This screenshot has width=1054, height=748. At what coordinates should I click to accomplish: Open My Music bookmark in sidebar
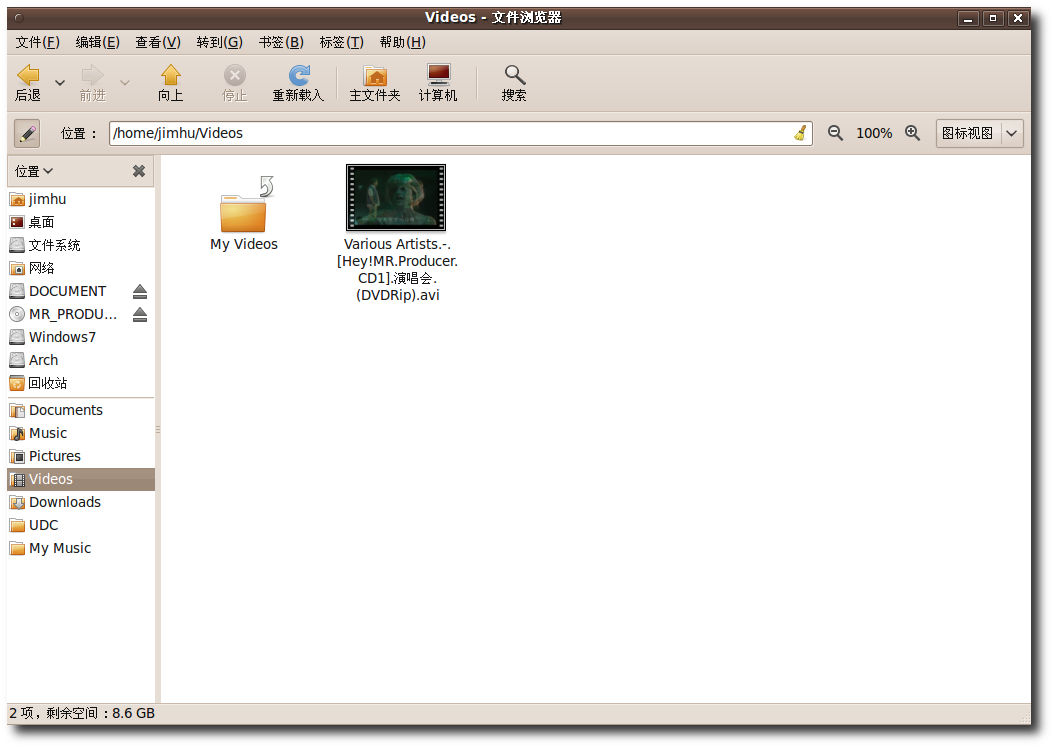tap(81, 548)
